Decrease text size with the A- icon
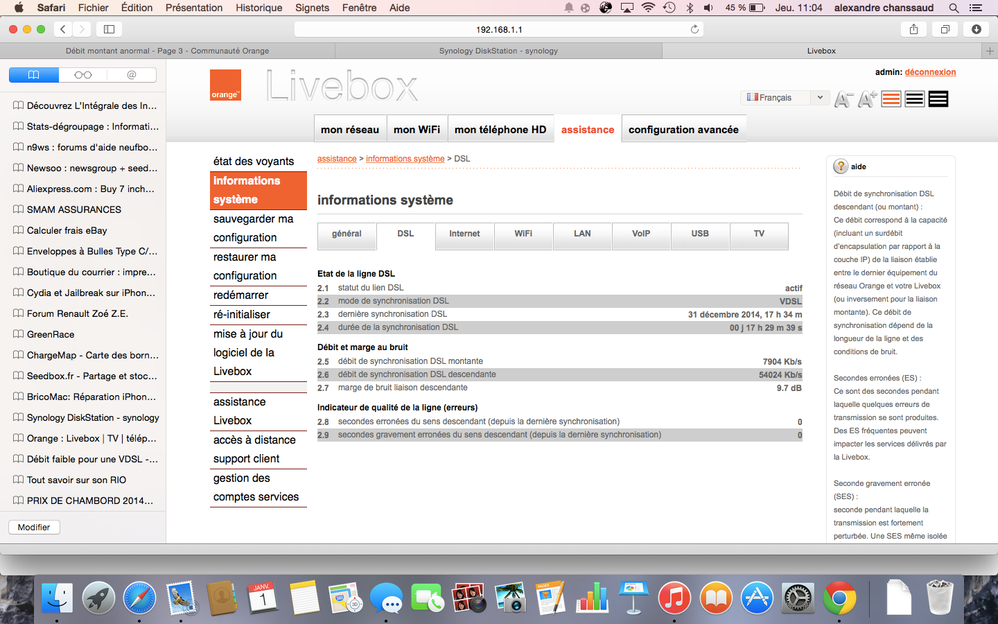This screenshot has width=998, height=624. pos(843,99)
